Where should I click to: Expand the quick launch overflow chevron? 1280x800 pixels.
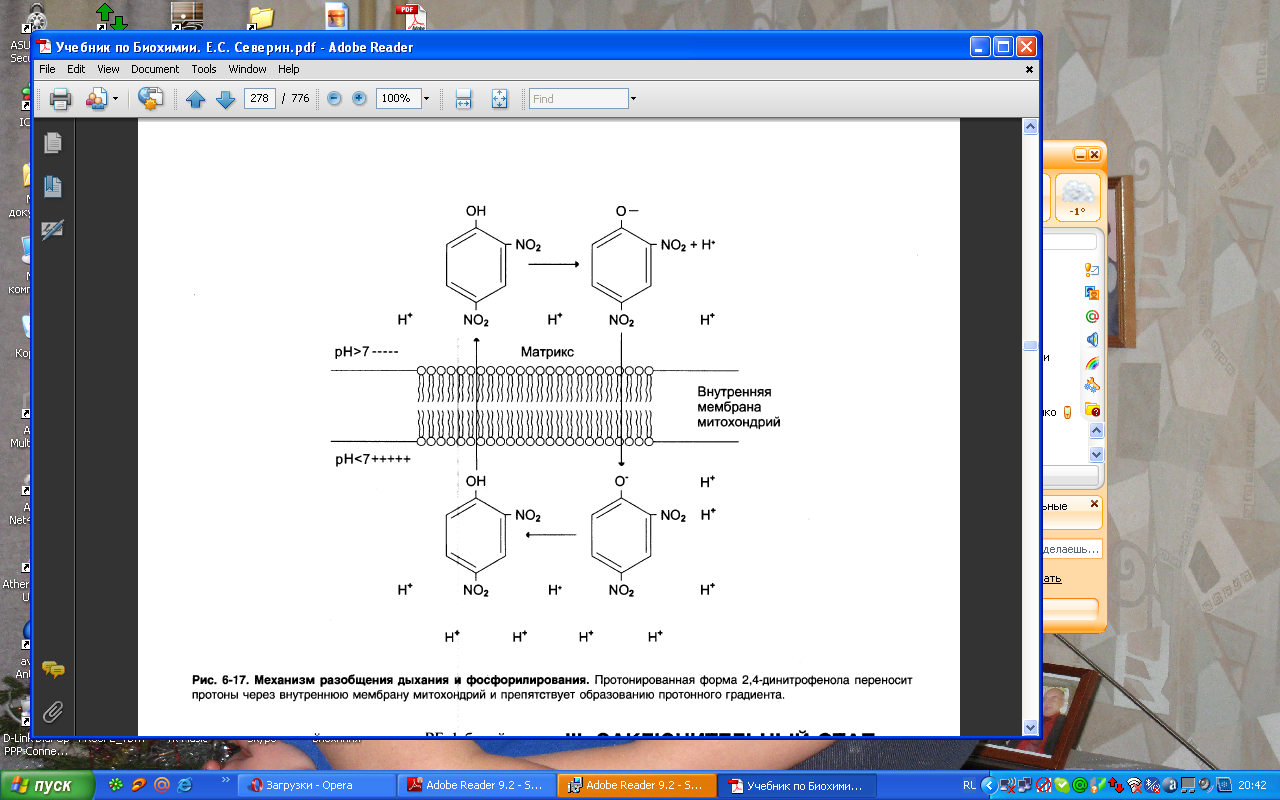(x=225, y=779)
